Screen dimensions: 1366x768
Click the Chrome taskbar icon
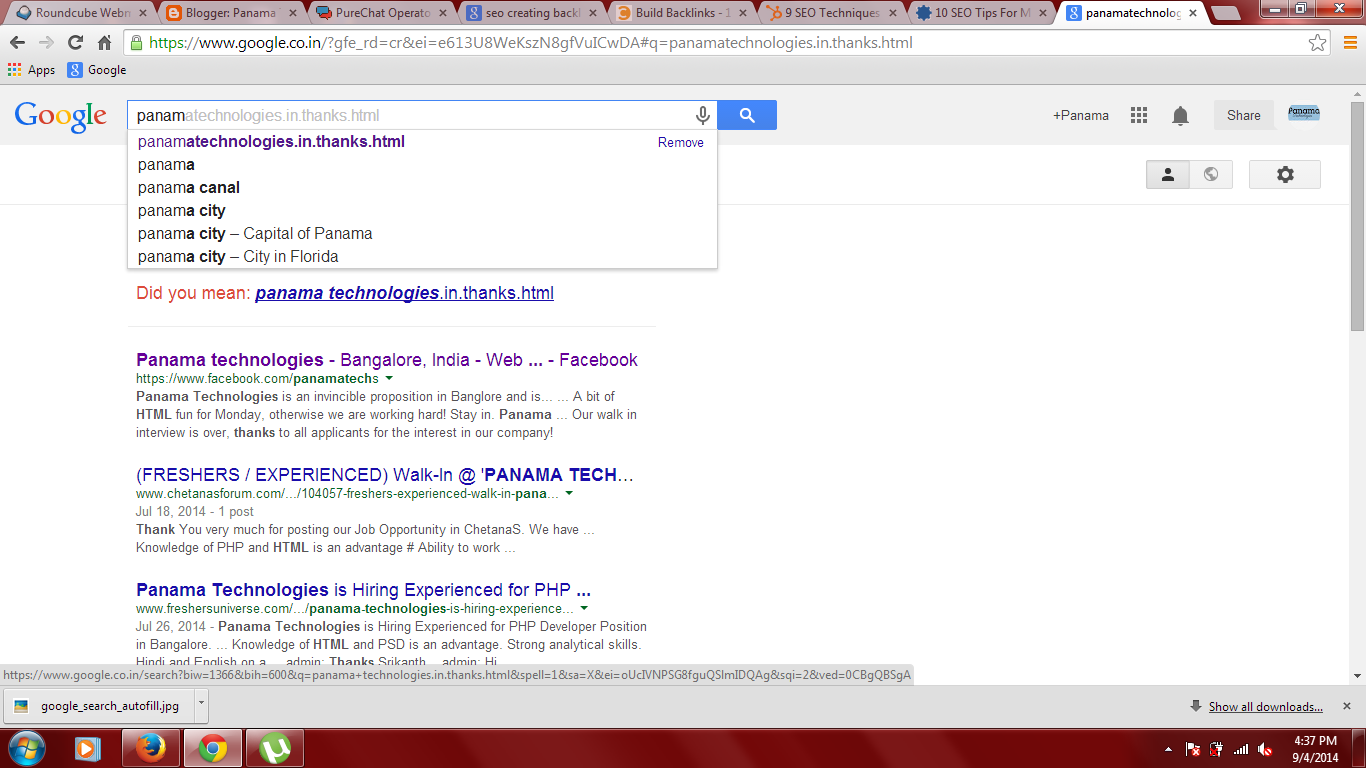point(212,748)
